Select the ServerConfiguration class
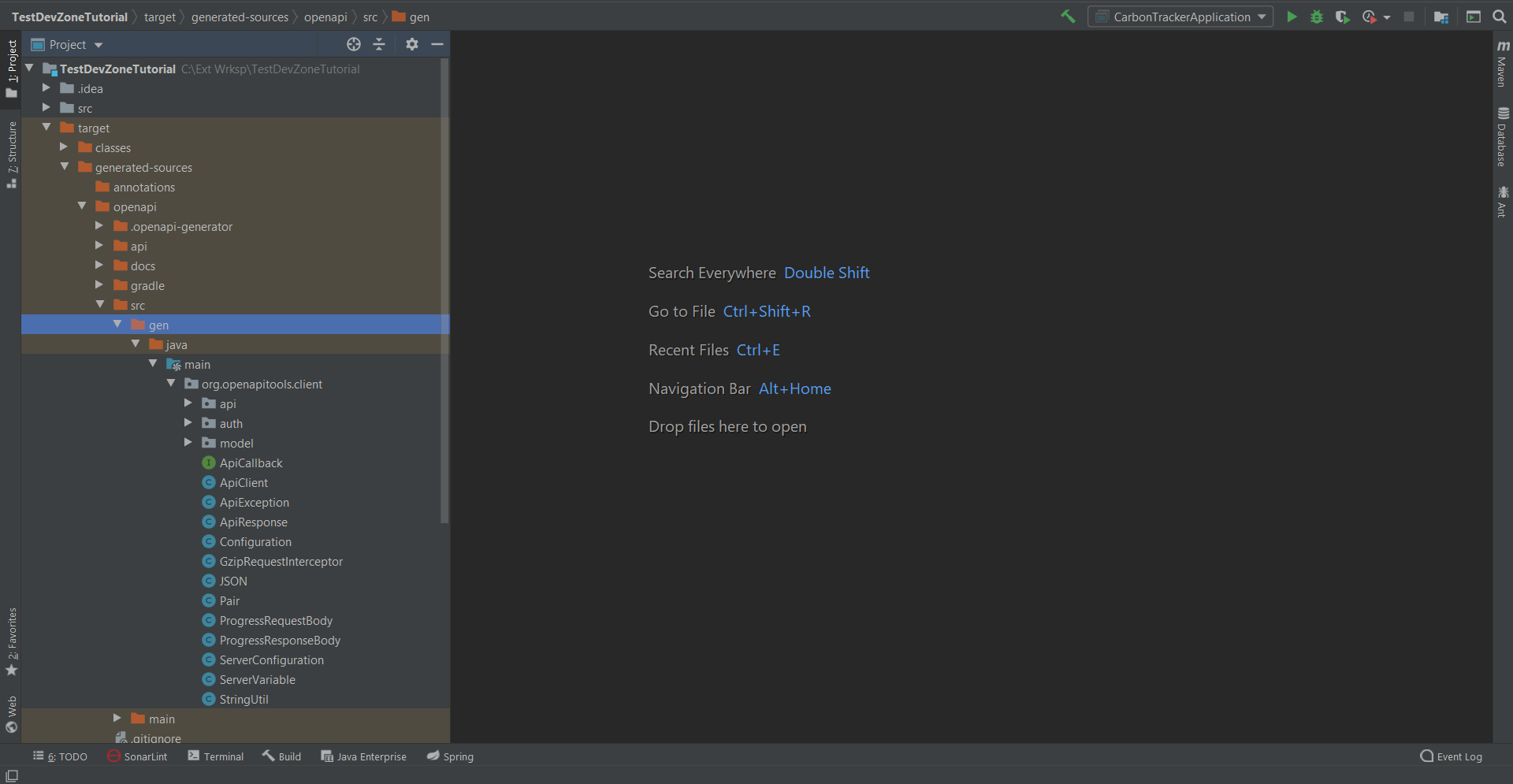 [x=262, y=660]
